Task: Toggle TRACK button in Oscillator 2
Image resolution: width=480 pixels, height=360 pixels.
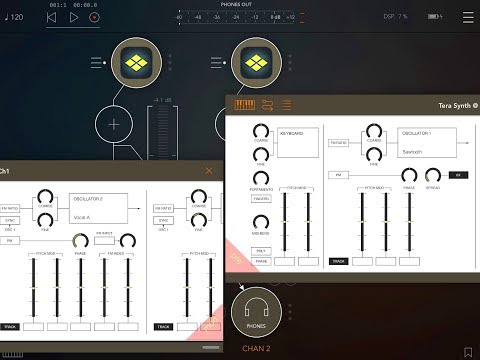Action: tap(10, 327)
